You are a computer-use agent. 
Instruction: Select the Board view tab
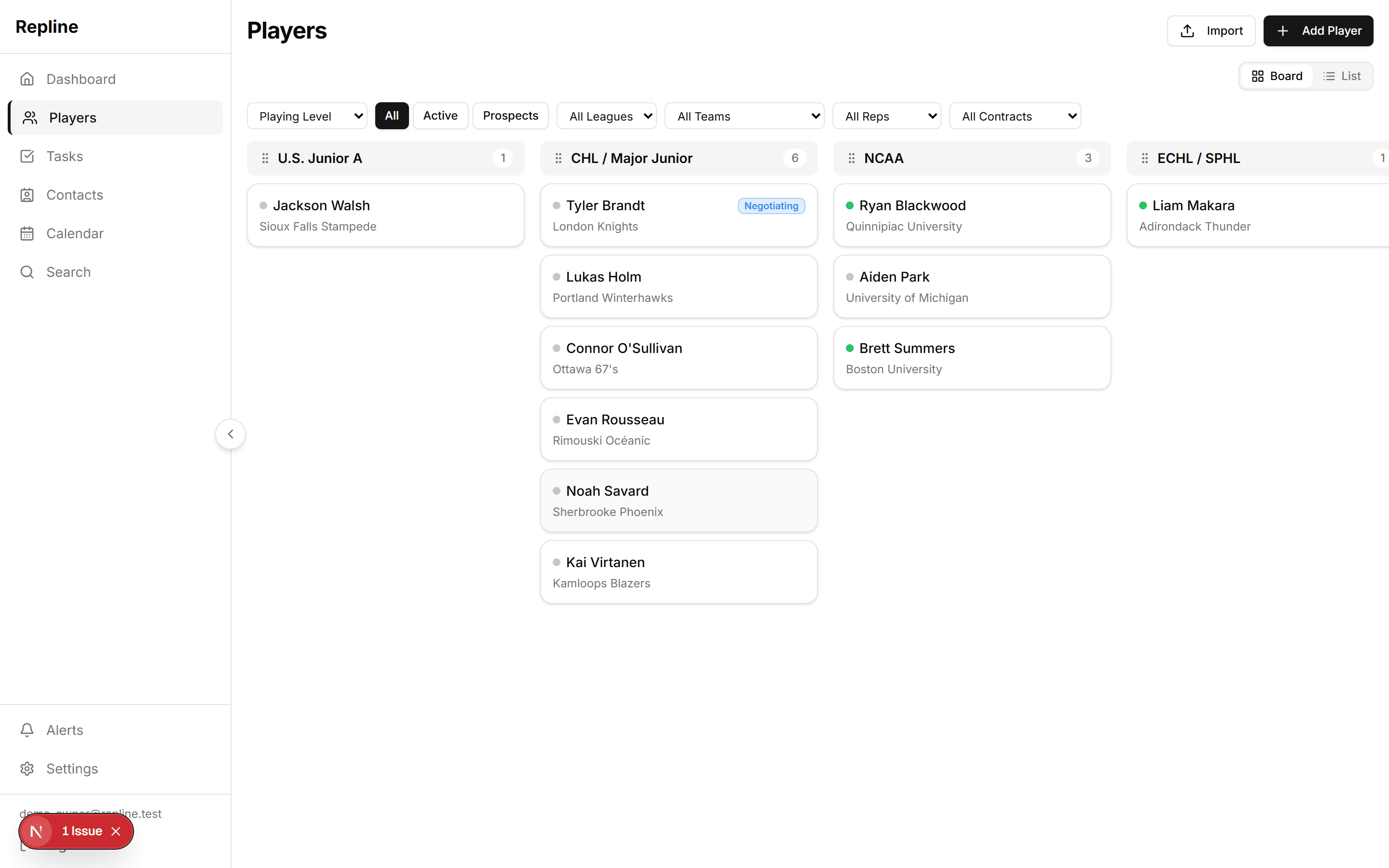[x=1277, y=76]
